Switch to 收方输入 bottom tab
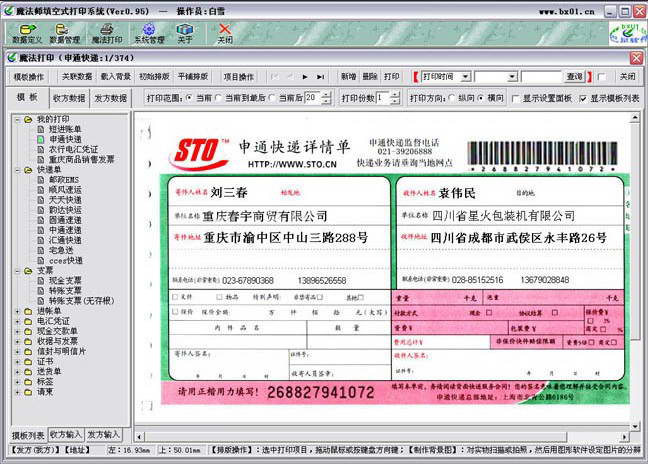Viewport: 648px width, 464px height. 65,435
